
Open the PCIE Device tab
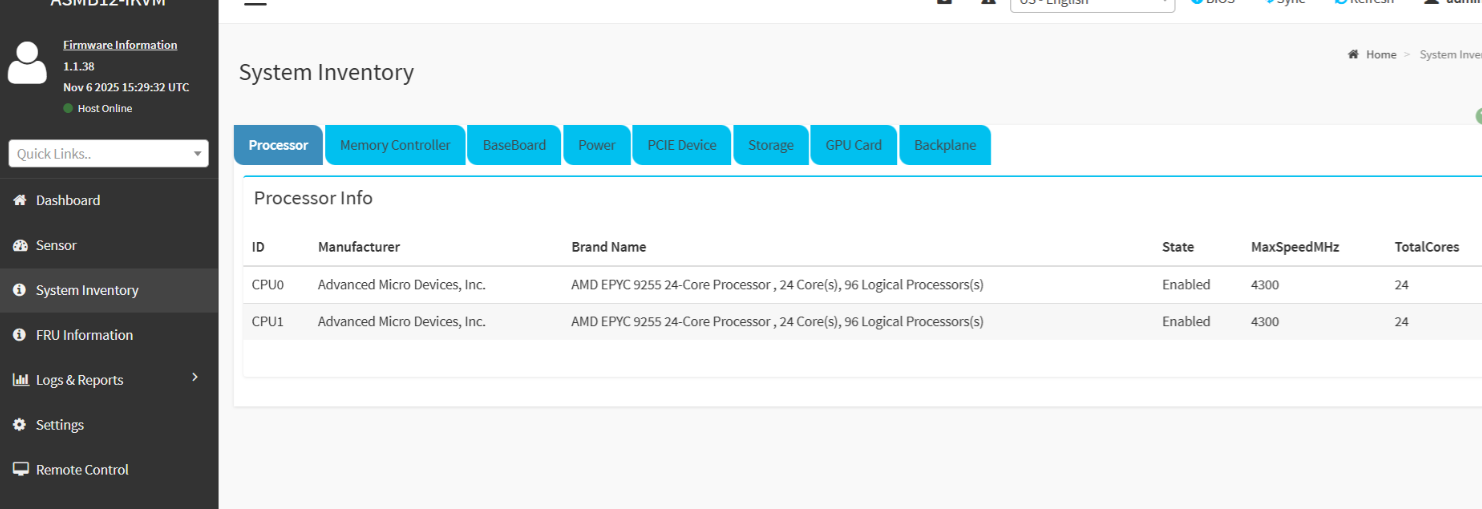click(x=681, y=145)
